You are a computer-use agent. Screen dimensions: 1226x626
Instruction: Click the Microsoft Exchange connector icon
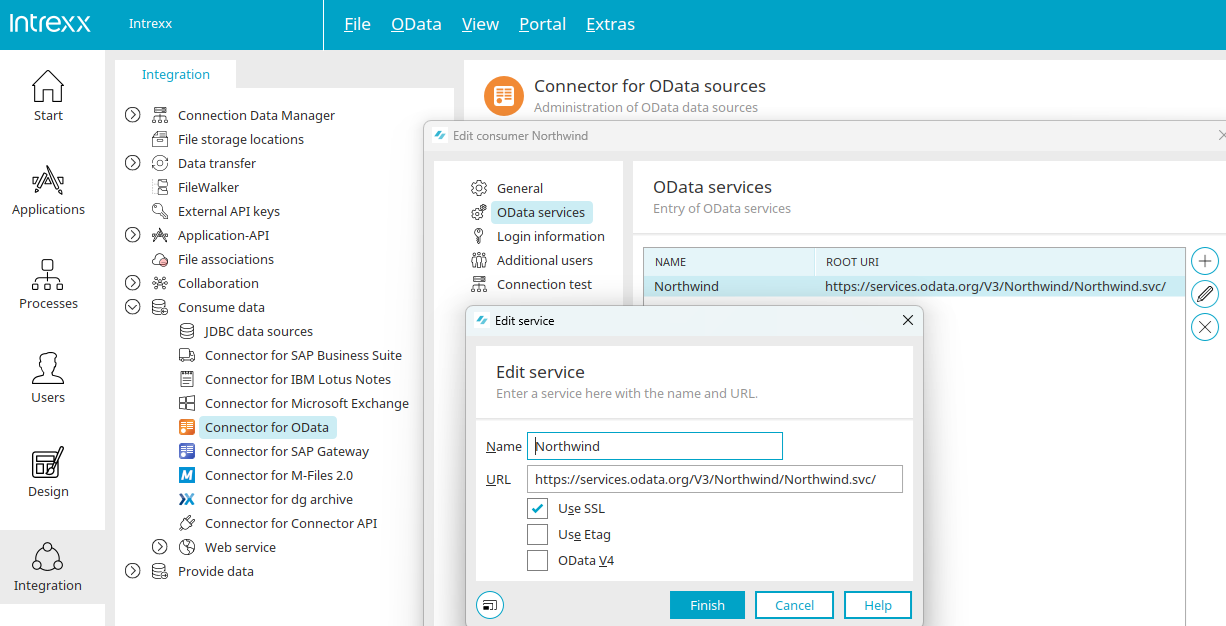[187, 403]
